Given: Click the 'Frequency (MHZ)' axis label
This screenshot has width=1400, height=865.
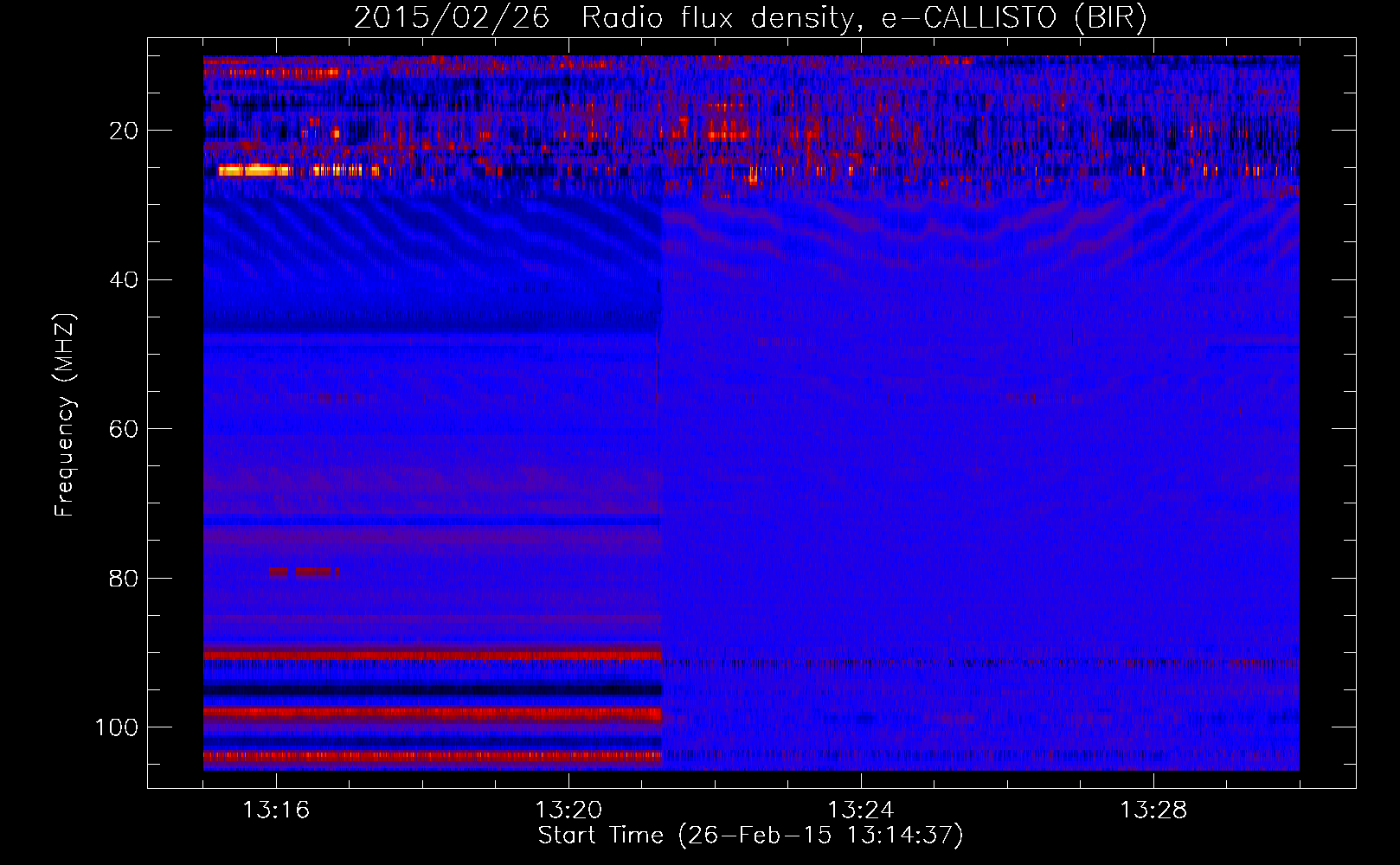Looking at the screenshot, I should (65, 415).
